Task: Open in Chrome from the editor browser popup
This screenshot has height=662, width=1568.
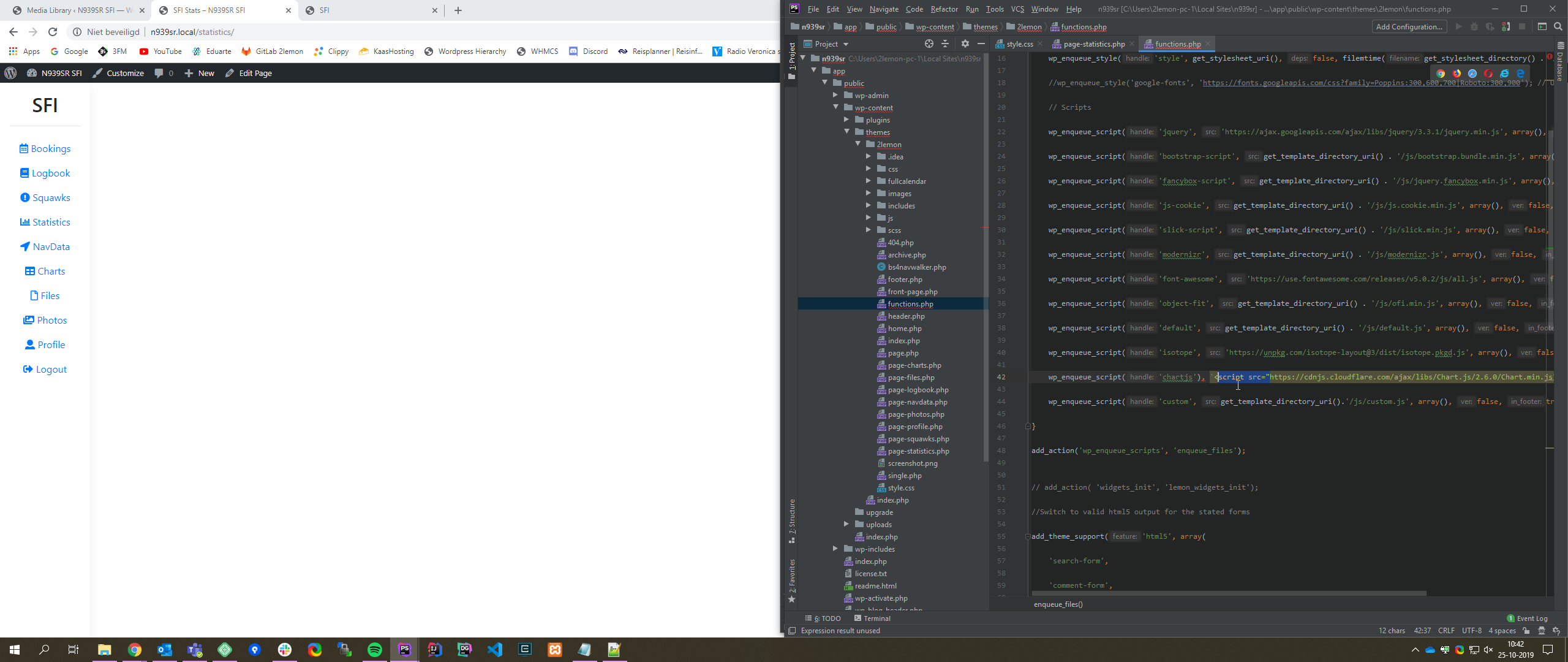Action: click(x=1441, y=74)
